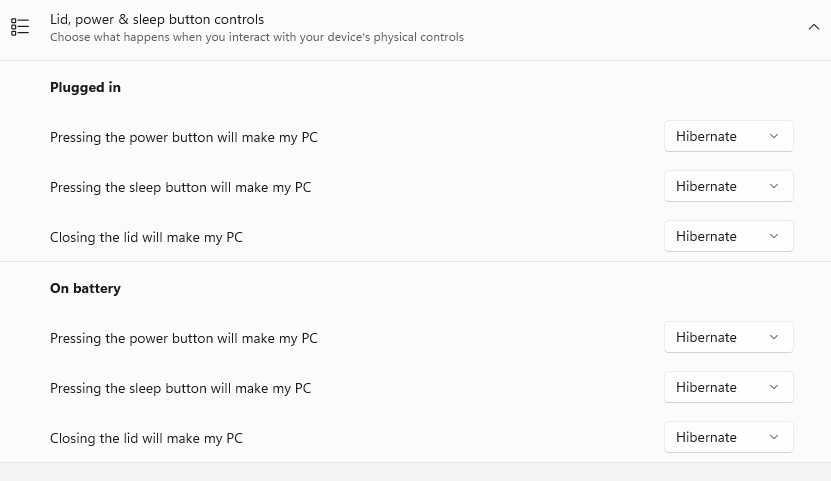Click chevron arrow in On battery sleep button dropdown

[774, 387]
